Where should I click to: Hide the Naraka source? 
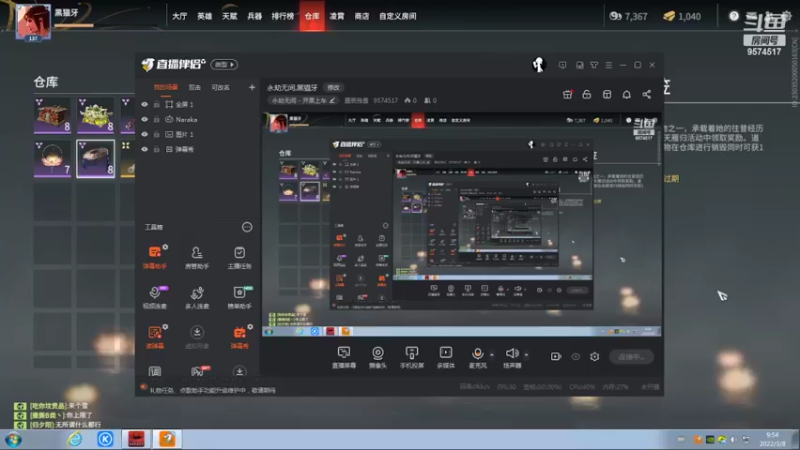tap(144, 119)
